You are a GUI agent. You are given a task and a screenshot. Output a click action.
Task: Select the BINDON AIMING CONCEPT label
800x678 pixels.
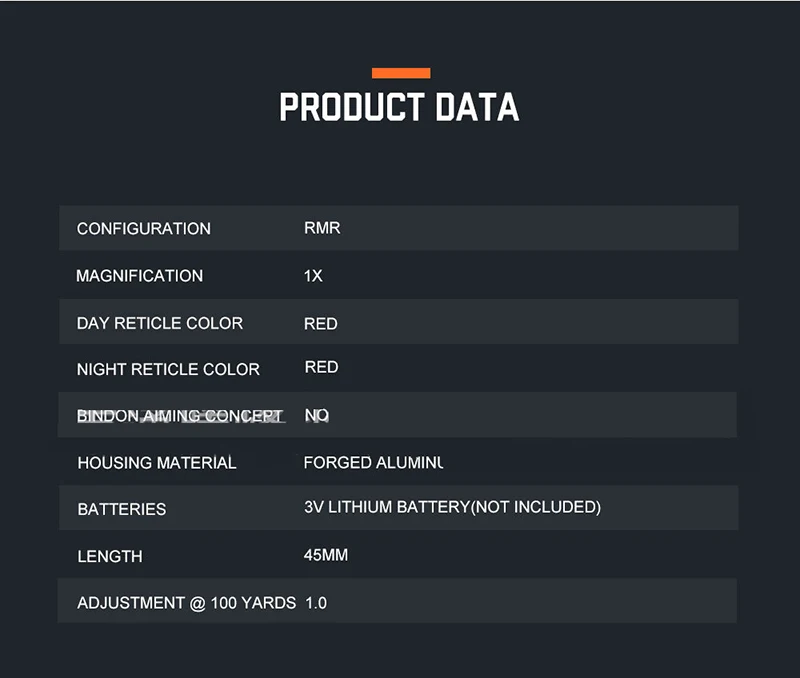click(180, 416)
